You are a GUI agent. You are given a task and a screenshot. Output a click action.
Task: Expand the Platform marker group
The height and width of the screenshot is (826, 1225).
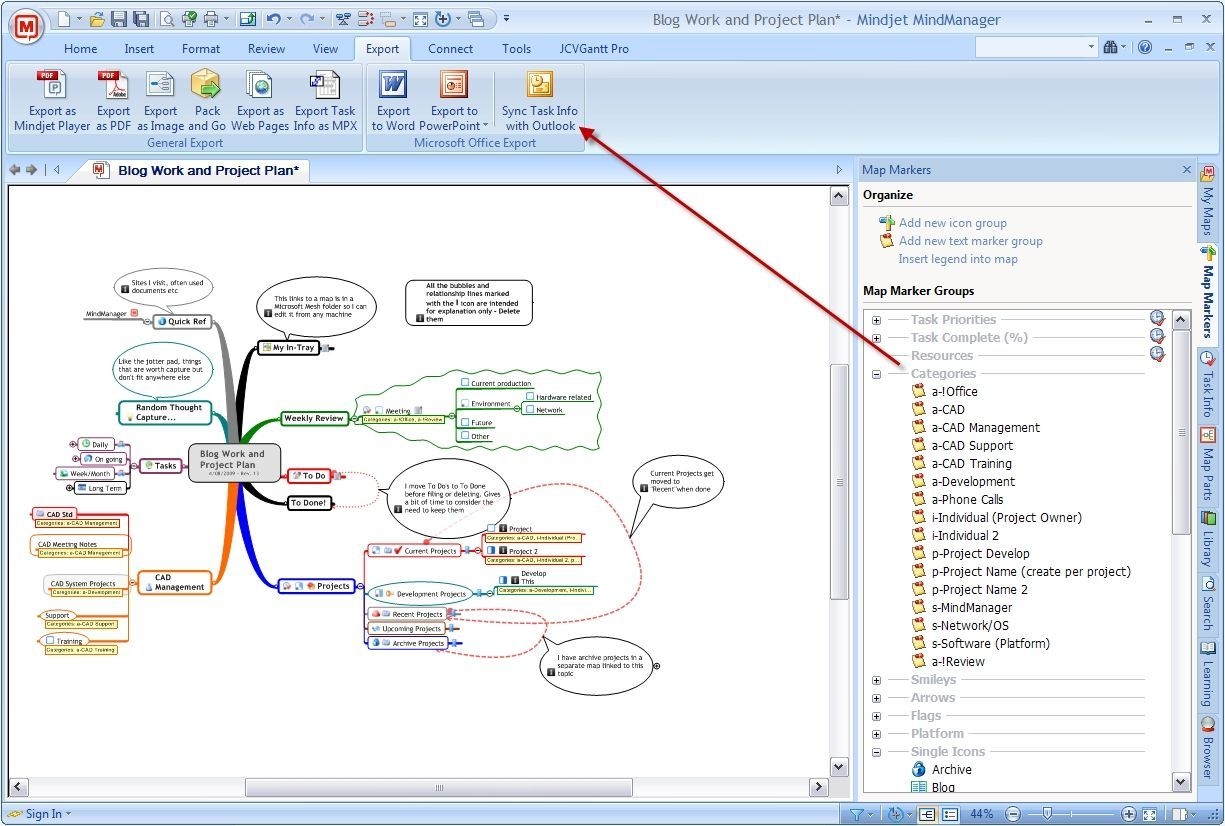tap(877, 734)
